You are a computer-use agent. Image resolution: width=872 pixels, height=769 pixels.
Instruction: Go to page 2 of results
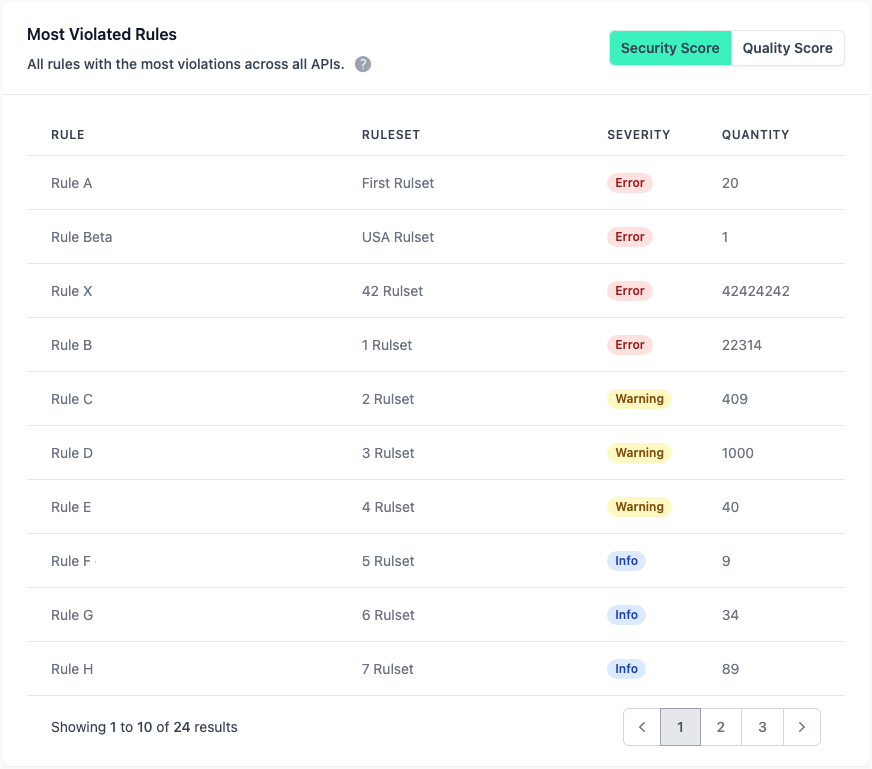click(x=721, y=727)
